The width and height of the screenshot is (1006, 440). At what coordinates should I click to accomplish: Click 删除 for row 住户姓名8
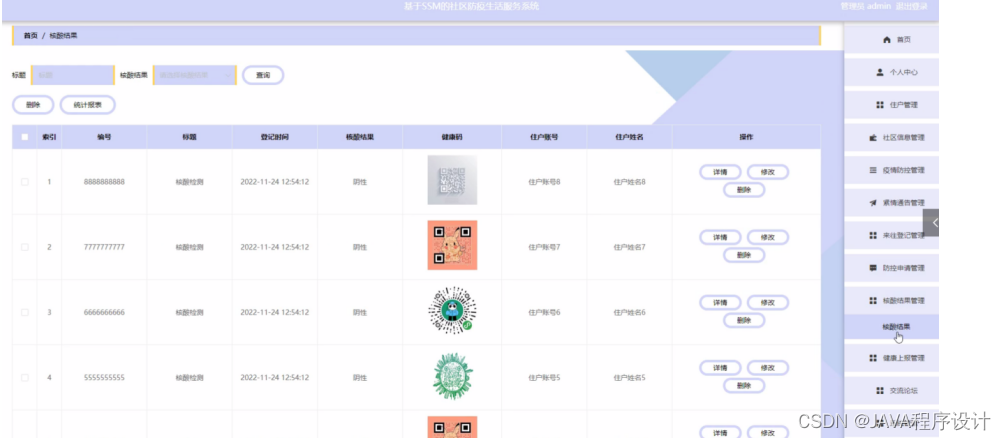pos(744,190)
